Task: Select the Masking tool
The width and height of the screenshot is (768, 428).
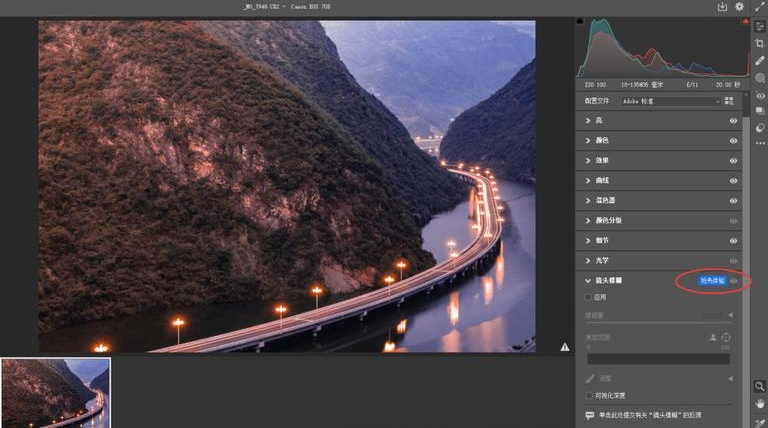Action: 760,78
